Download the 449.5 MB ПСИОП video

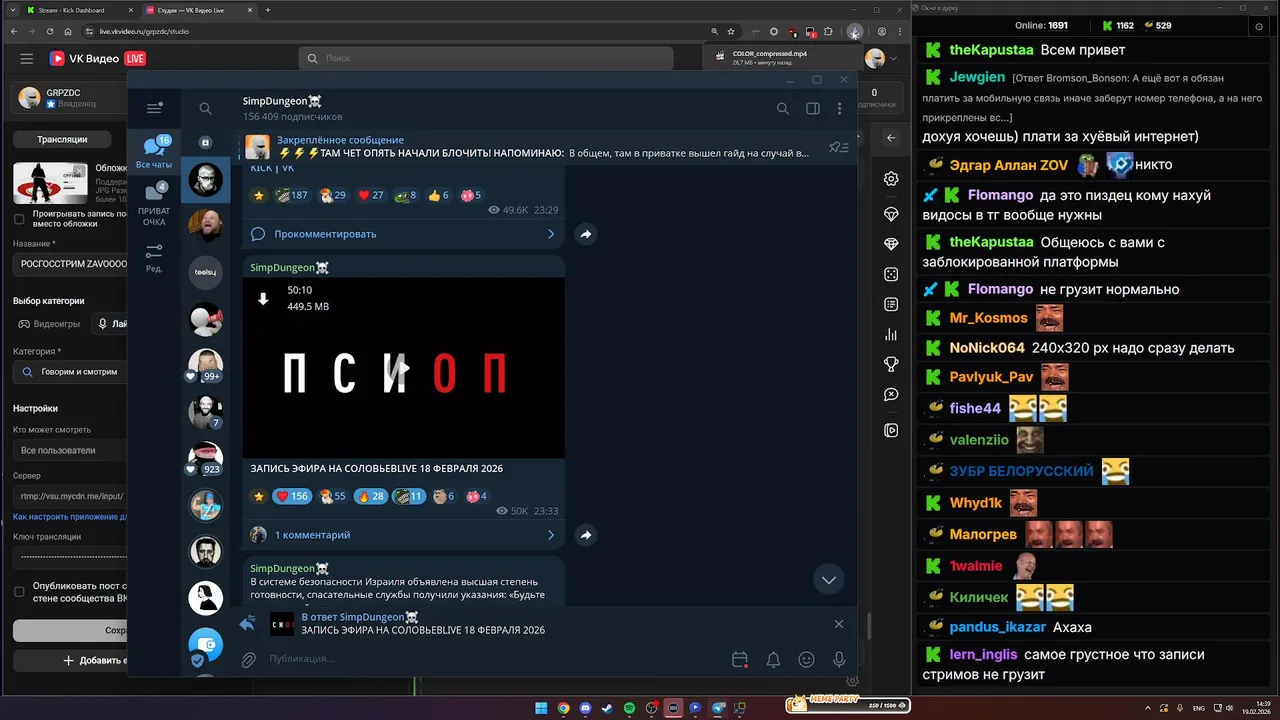click(263, 298)
